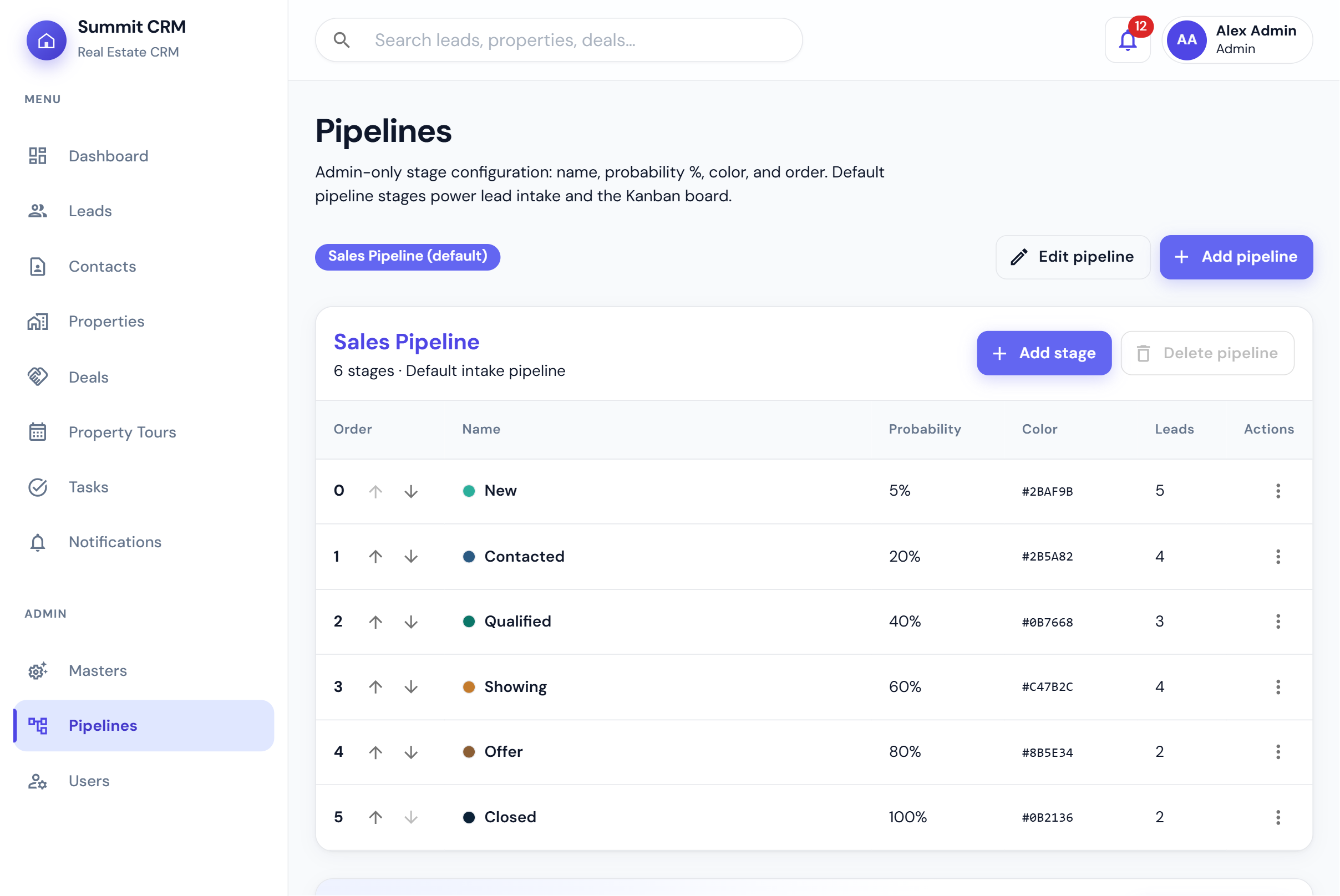This screenshot has width=1340, height=896.
Task: Move the Closed stage up
Action: [x=375, y=817]
